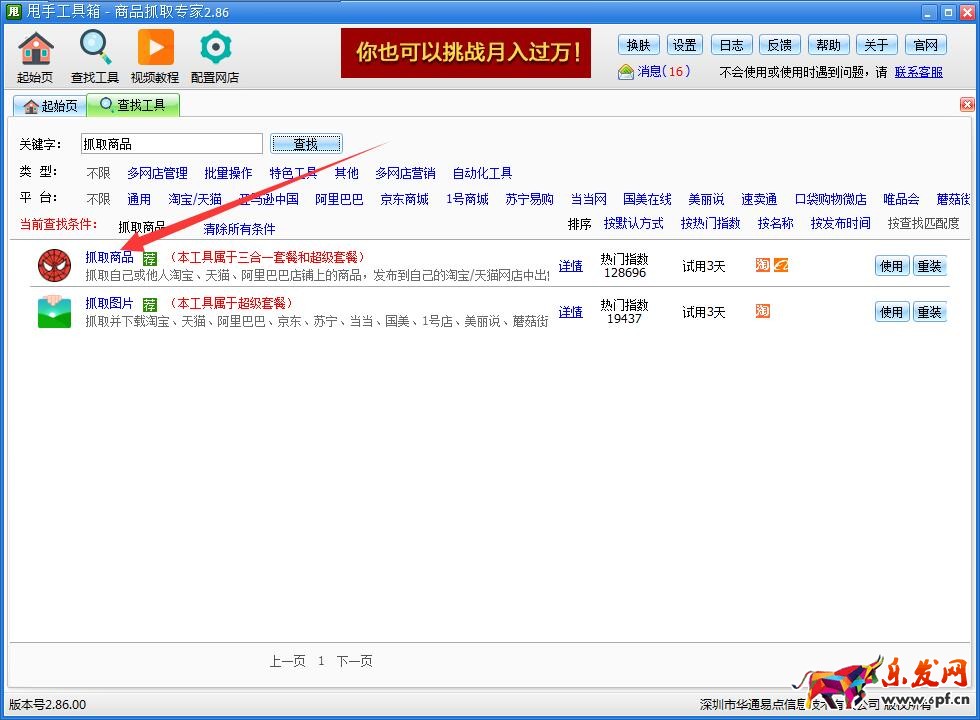This screenshot has width=980, height=720.
Task: Click 重装 button for 抓取图片
Action: click(x=929, y=312)
